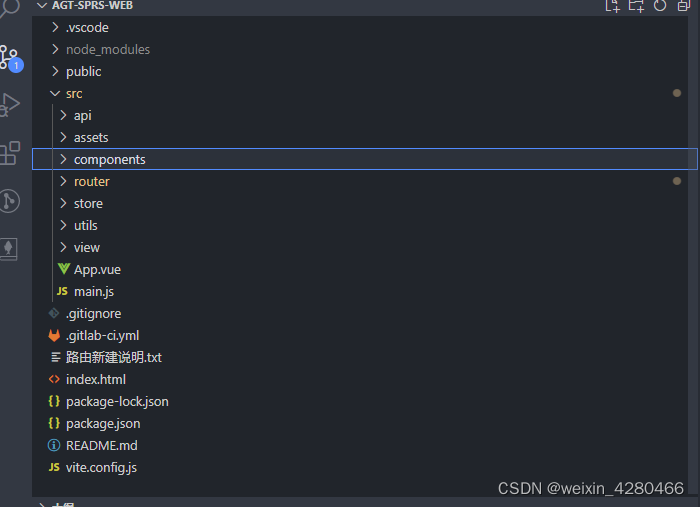This screenshot has width=700, height=507.
Task: Open the Git Graph sidebar icon
Action: point(10,201)
